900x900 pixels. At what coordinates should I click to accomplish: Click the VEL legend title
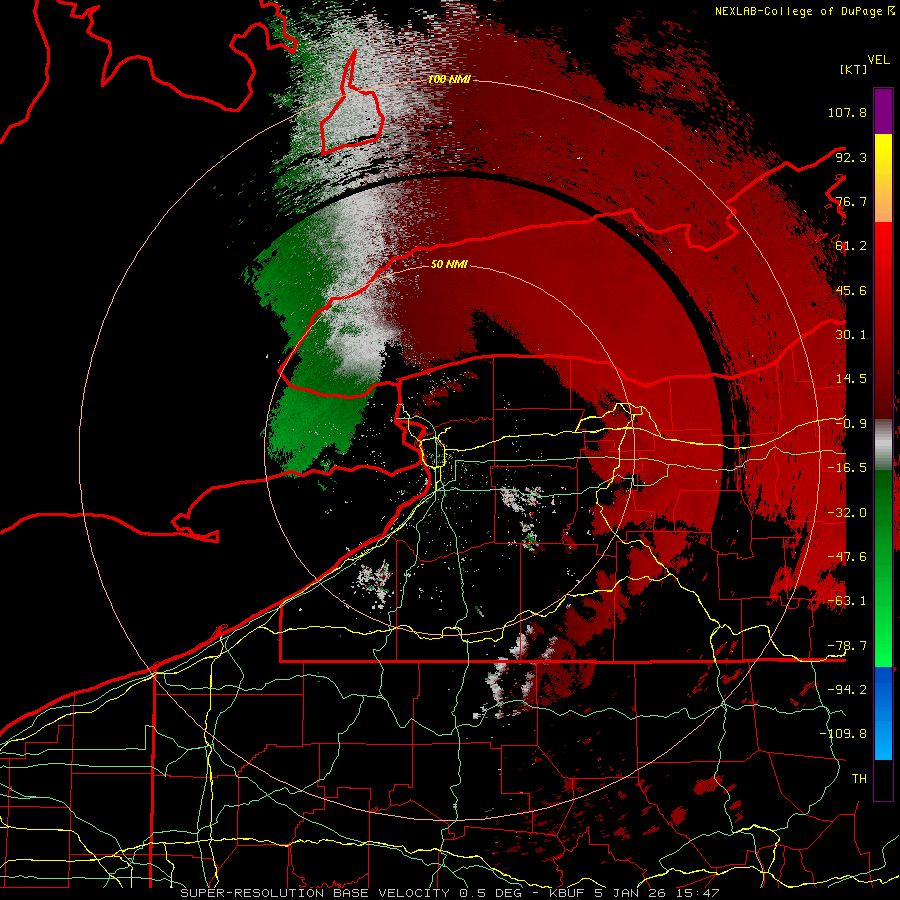pyautogui.click(x=878, y=60)
